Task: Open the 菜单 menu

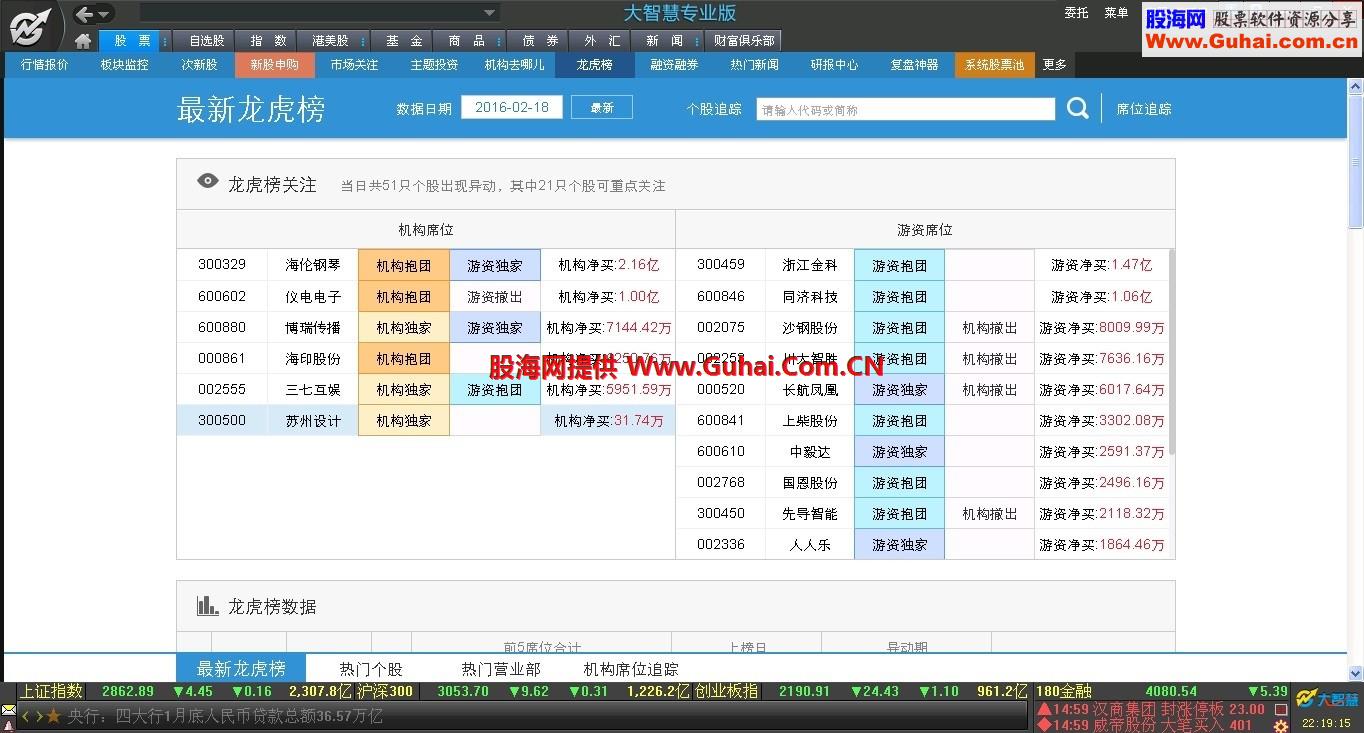Action: [1116, 13]
